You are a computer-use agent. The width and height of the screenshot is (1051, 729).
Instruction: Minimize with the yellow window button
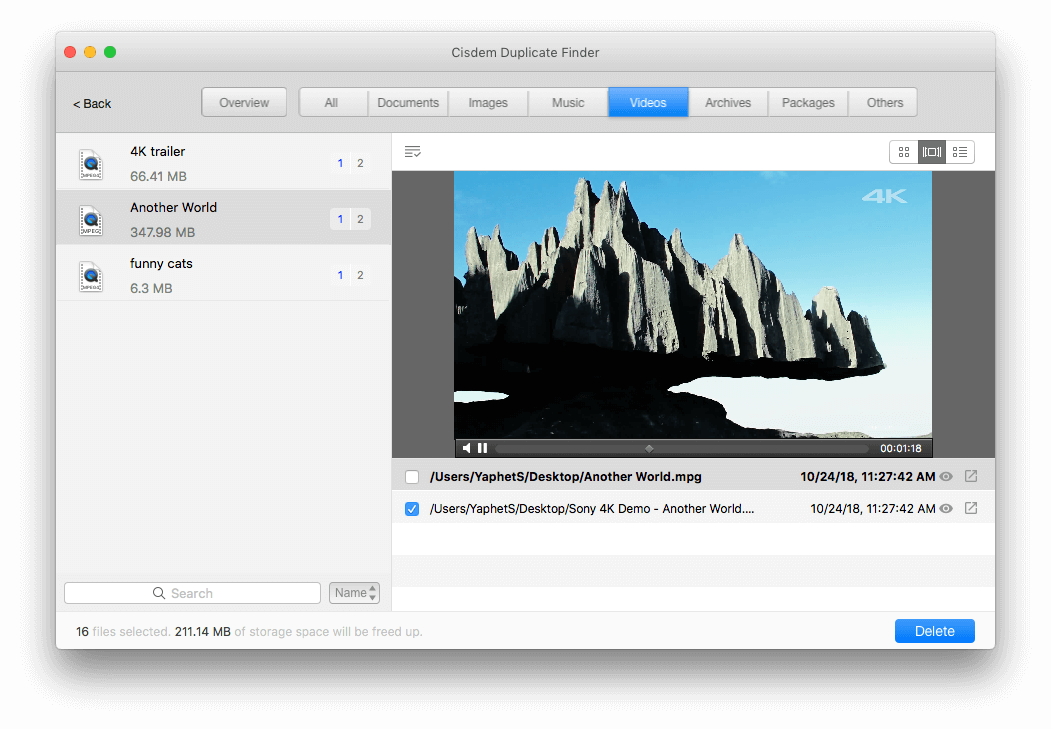pos(90,52)
